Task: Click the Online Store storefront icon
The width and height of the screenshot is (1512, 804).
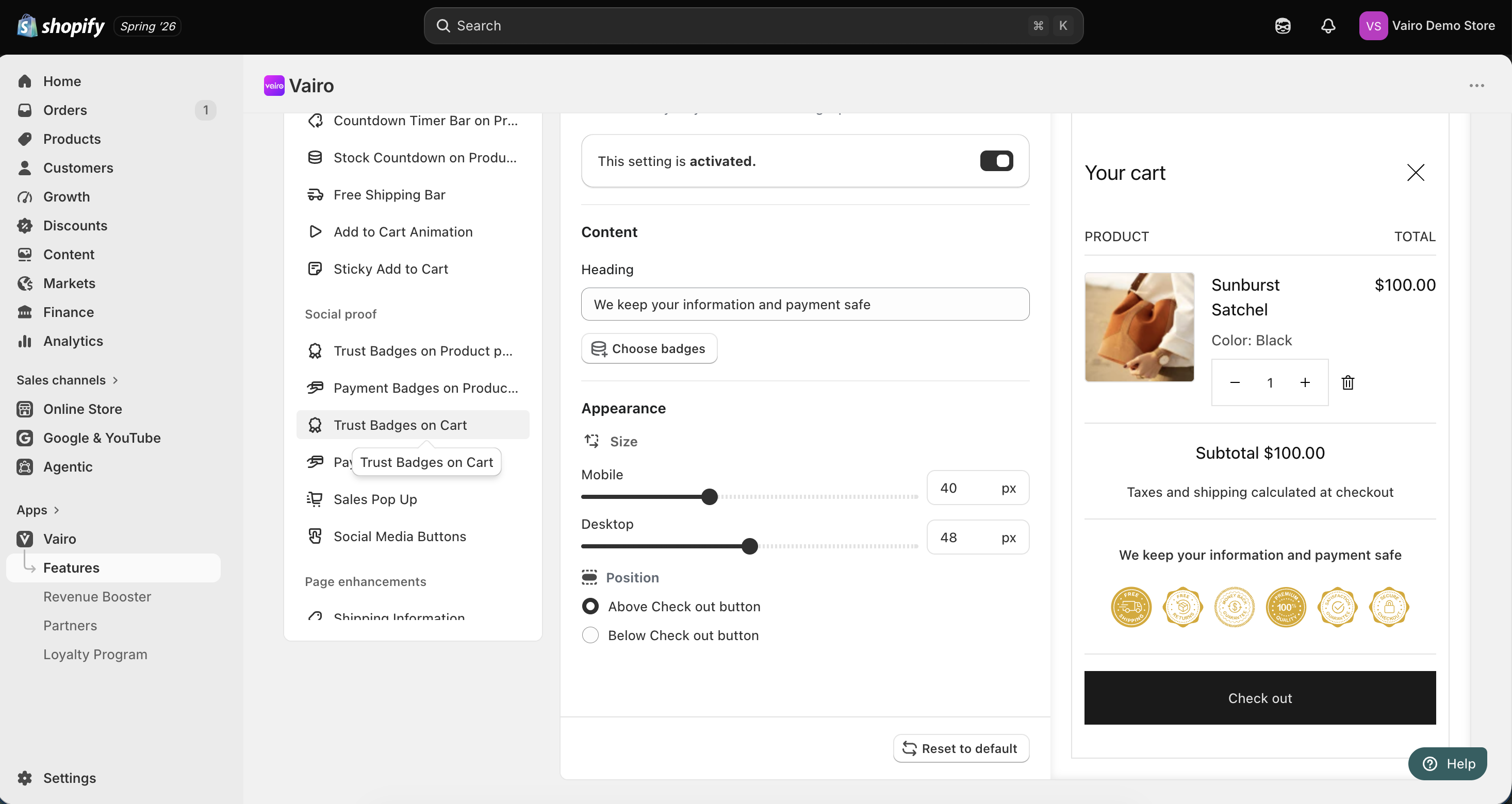Action: (x=25, y=409)
